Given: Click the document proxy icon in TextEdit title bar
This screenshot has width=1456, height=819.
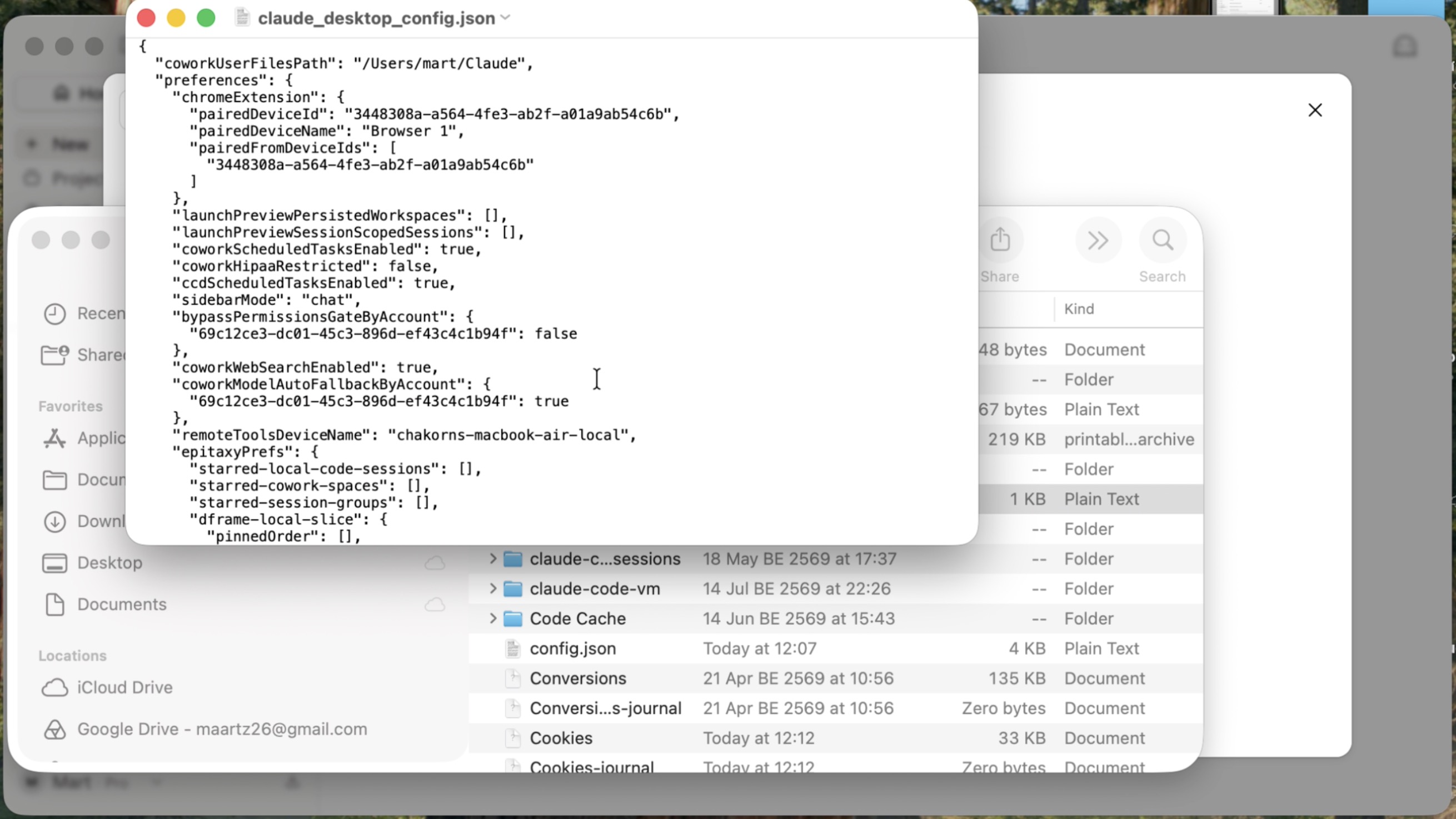Looking at the screenshot, I should tap(242, 18).
